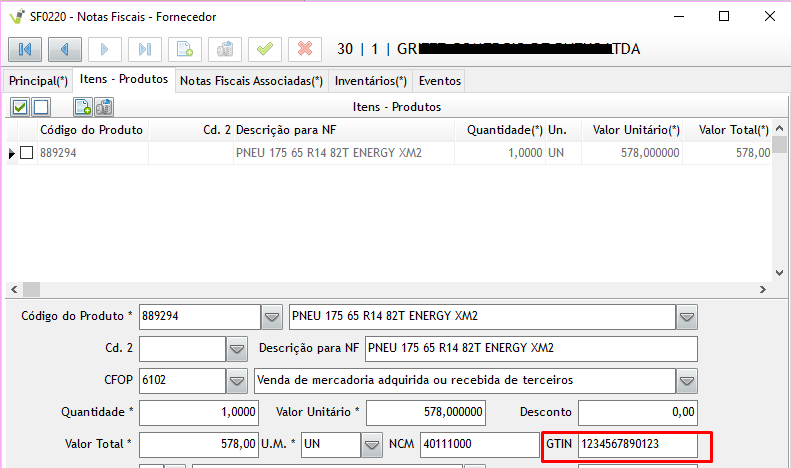Go to the next record
This screenshot has width=791, height=468.
click(105, 49)
